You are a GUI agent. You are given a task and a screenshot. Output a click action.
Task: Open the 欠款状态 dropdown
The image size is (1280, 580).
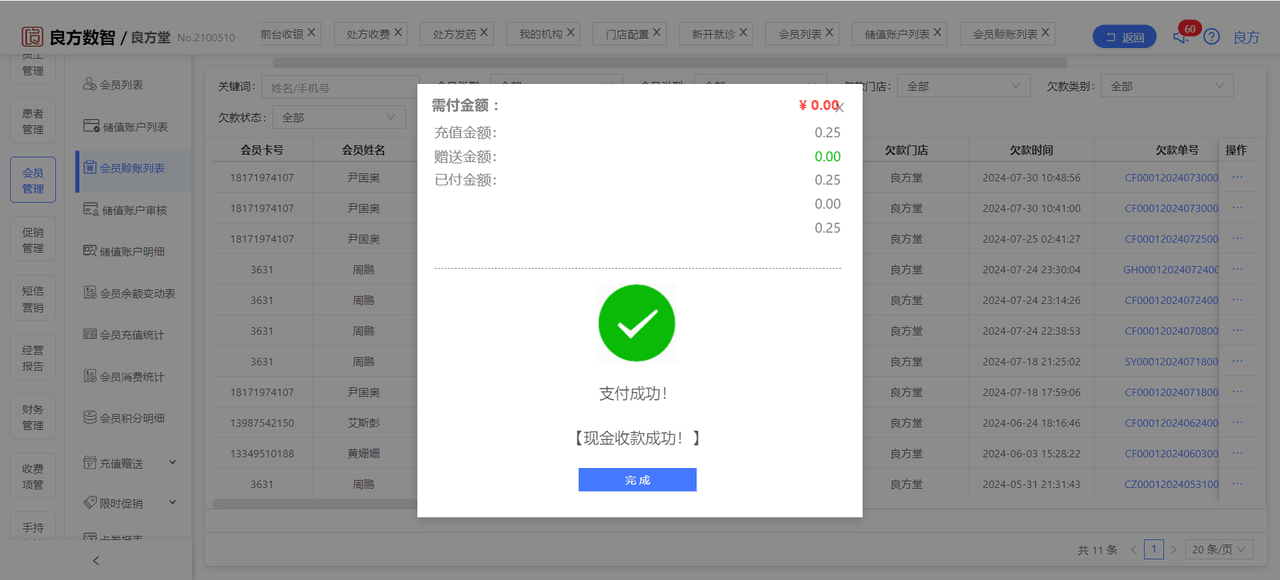339,117
